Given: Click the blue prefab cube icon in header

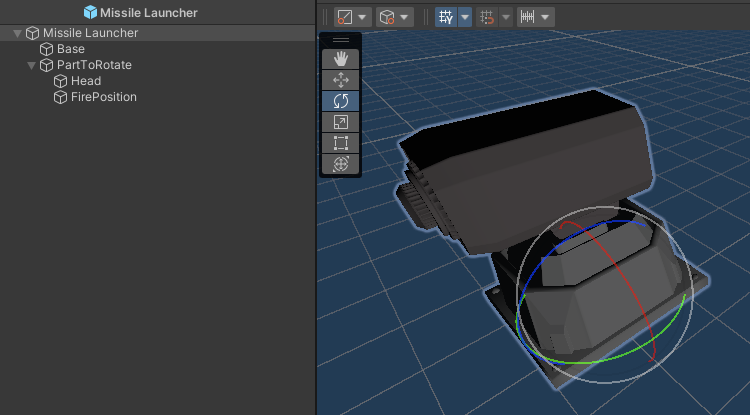Looking at the screenshot, I should tap(90, 12).
